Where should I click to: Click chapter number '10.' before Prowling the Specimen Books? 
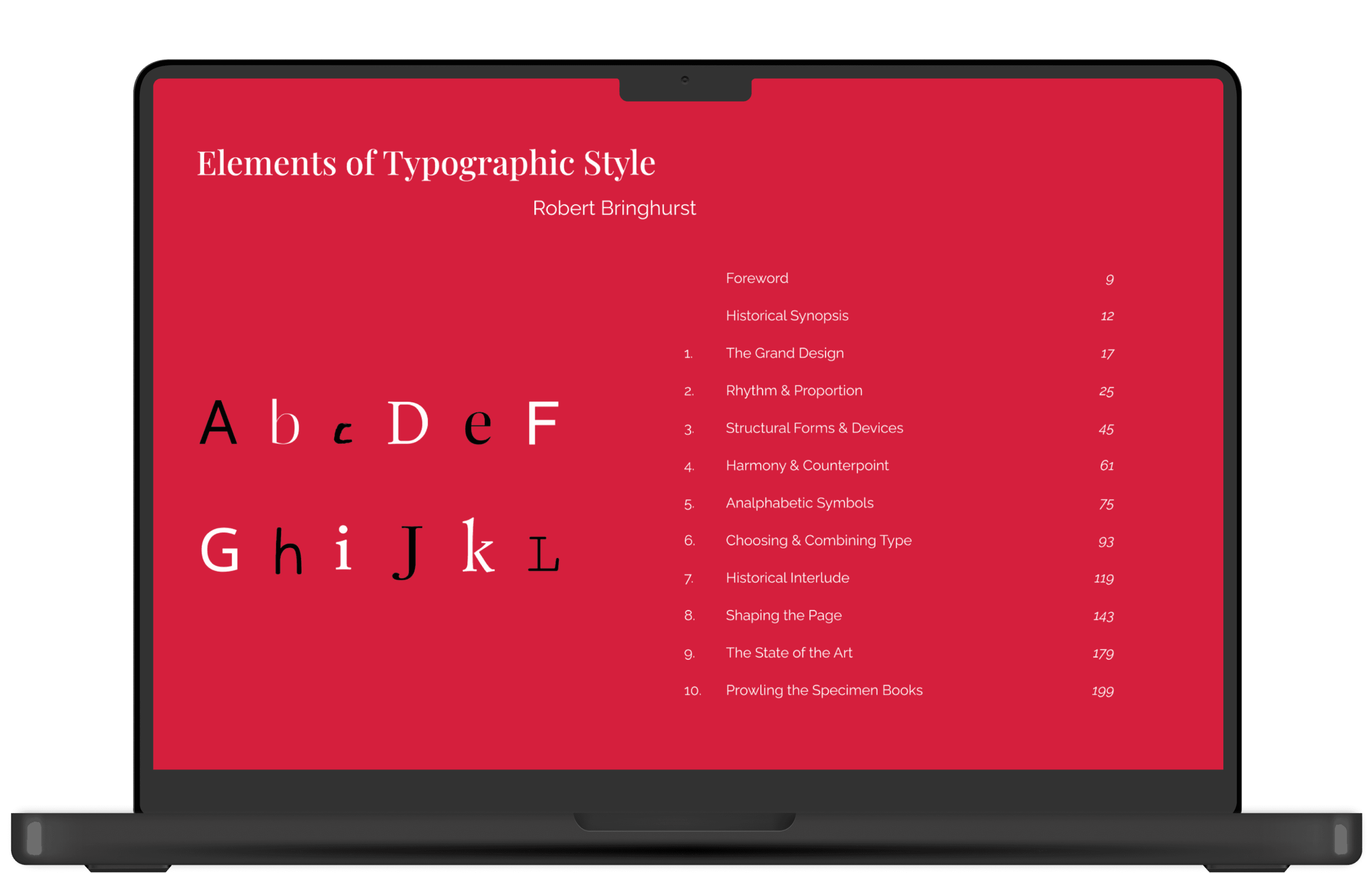692,691
